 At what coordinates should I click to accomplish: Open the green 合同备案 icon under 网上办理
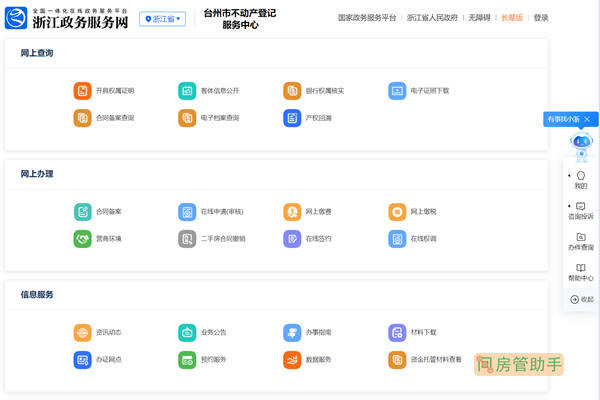[x=82, y=212]
